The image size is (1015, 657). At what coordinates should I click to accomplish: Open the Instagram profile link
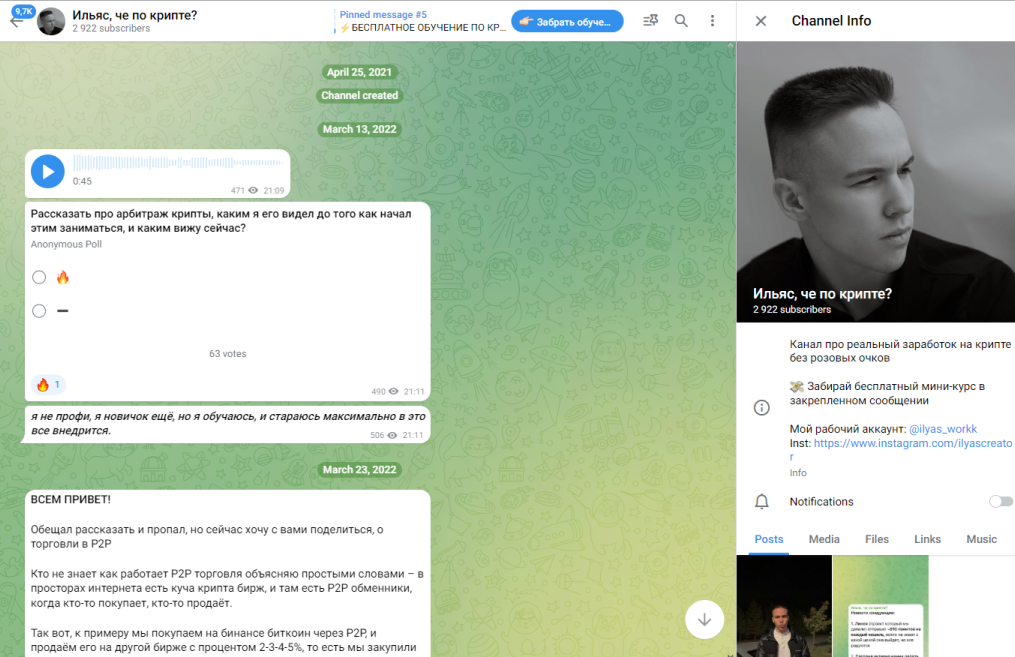click(912, 443)
